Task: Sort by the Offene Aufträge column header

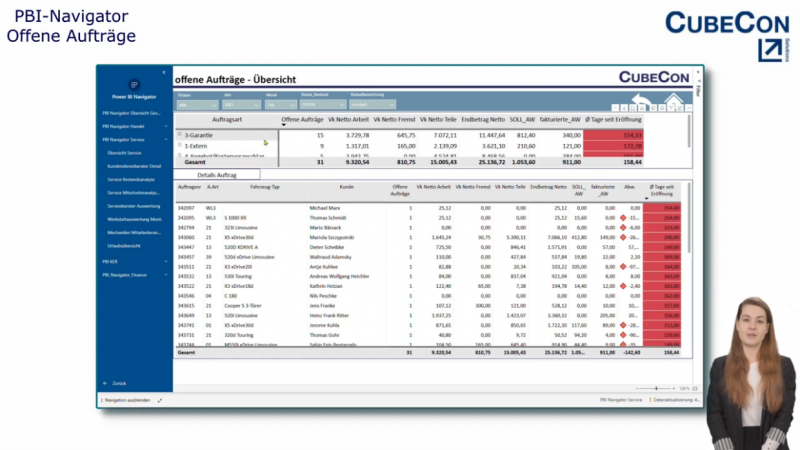Action: click(x=302, y=120)
